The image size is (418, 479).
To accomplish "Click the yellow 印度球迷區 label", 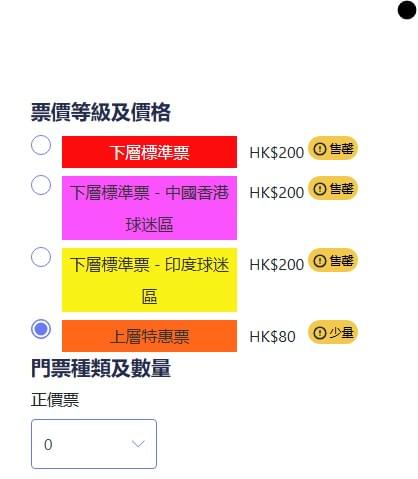I will click(149, 280).
